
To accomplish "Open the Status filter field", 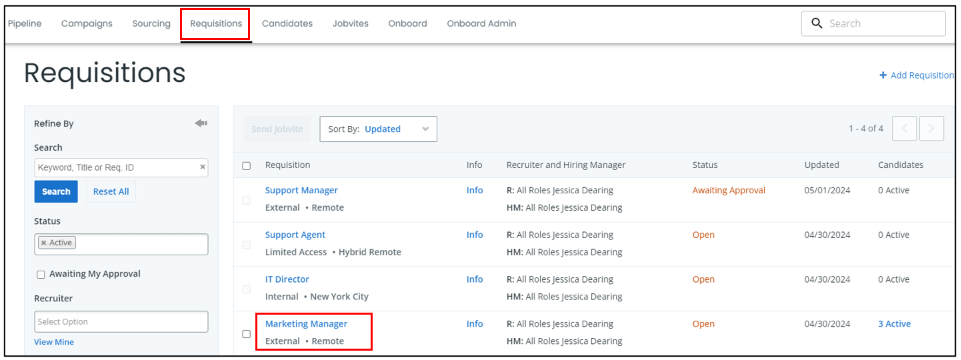I will (121, 244).
